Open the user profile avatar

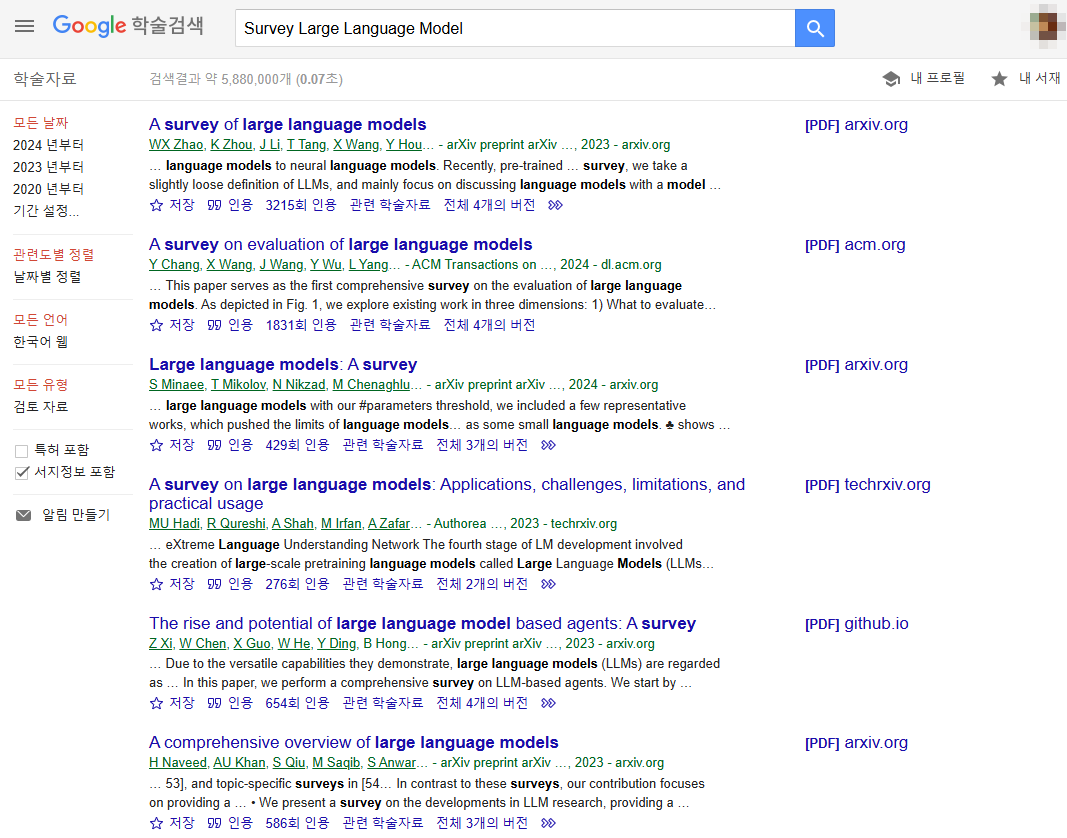coord(1043,25)
